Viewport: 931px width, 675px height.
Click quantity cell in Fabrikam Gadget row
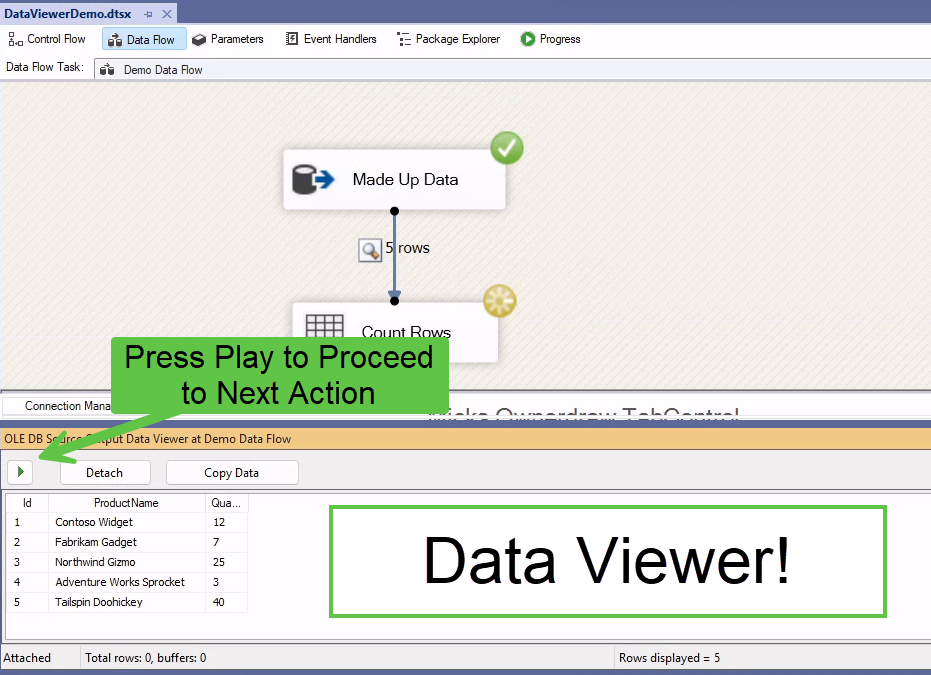pyautogui.click(x=226, y=542)
